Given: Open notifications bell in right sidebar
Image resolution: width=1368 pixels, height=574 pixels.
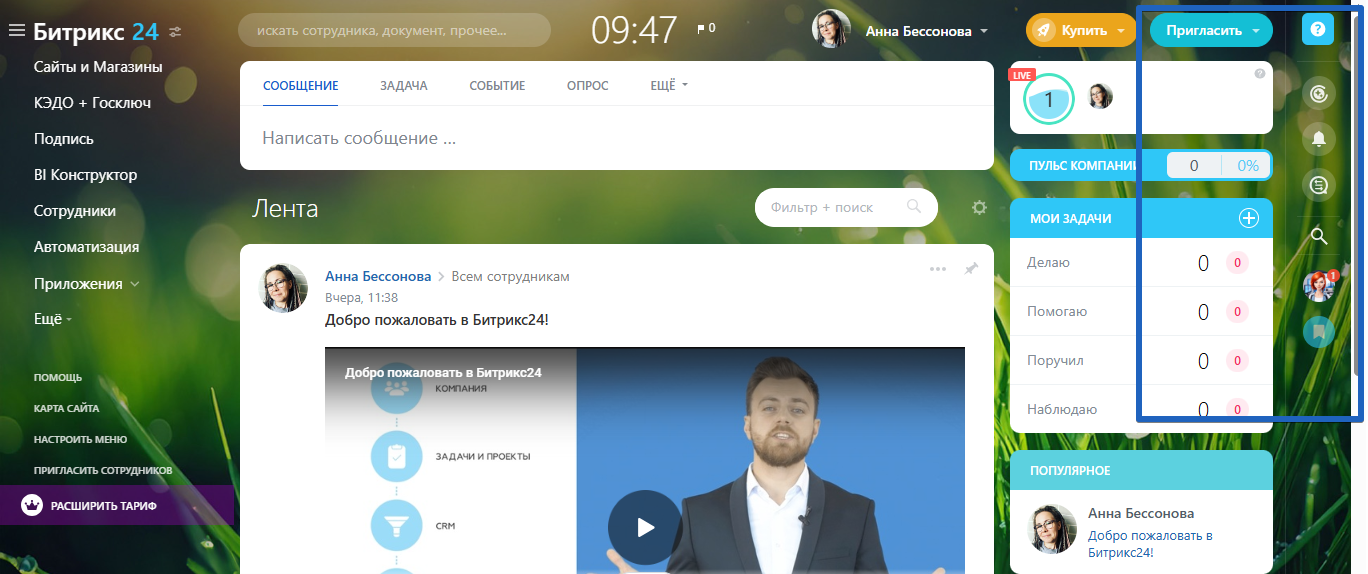Looking at the screenshot, I should coord(1319,139).
